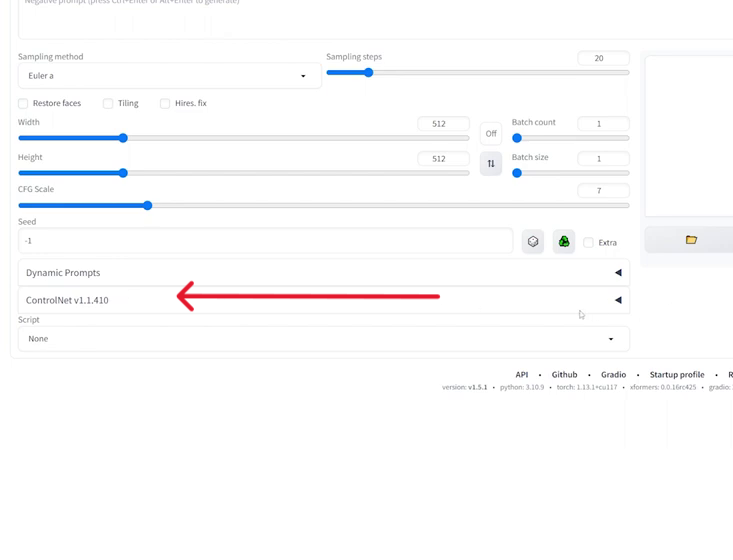Viewport: 733px width, 560px height.
Task: Tick the Hires. fix checkbox
Action: (x=165, y=103)
